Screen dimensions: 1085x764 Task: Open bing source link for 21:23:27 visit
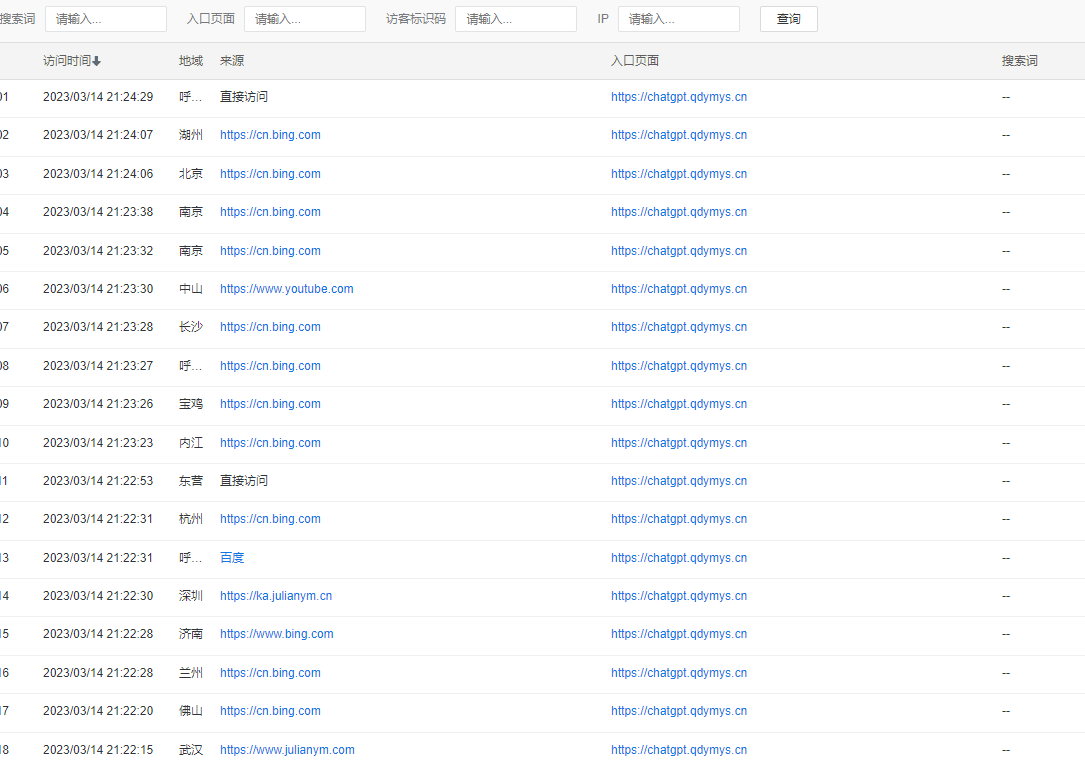pyautogui.click(x=270, y=366)
